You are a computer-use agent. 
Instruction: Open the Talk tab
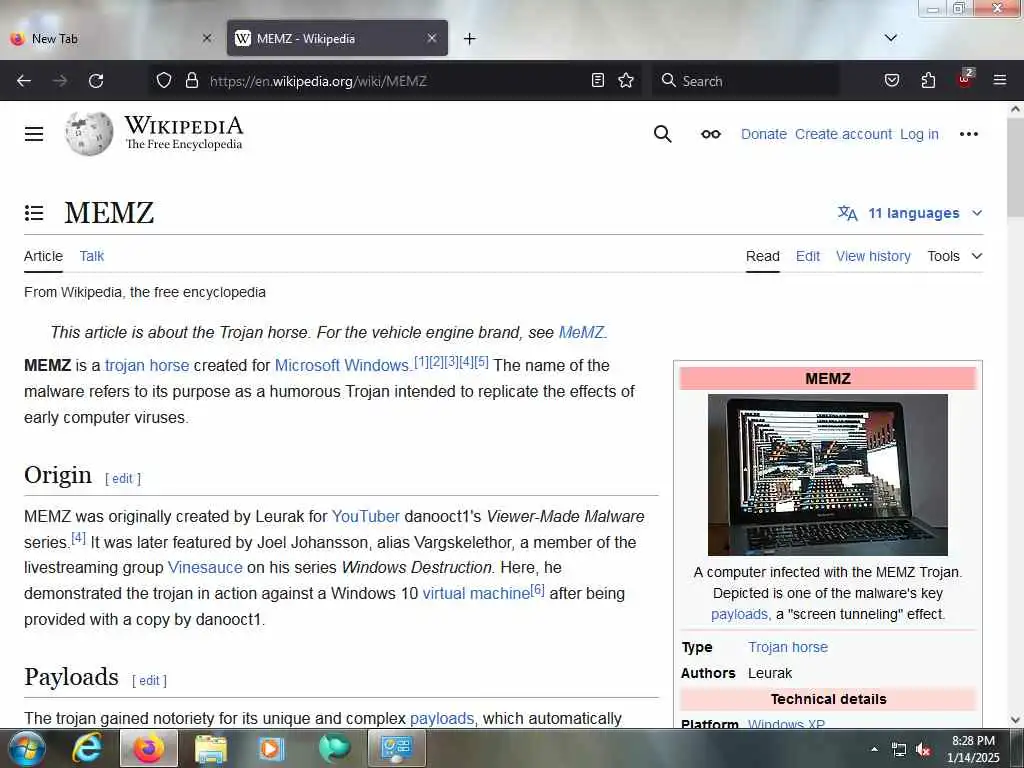[x=91, y=256]
